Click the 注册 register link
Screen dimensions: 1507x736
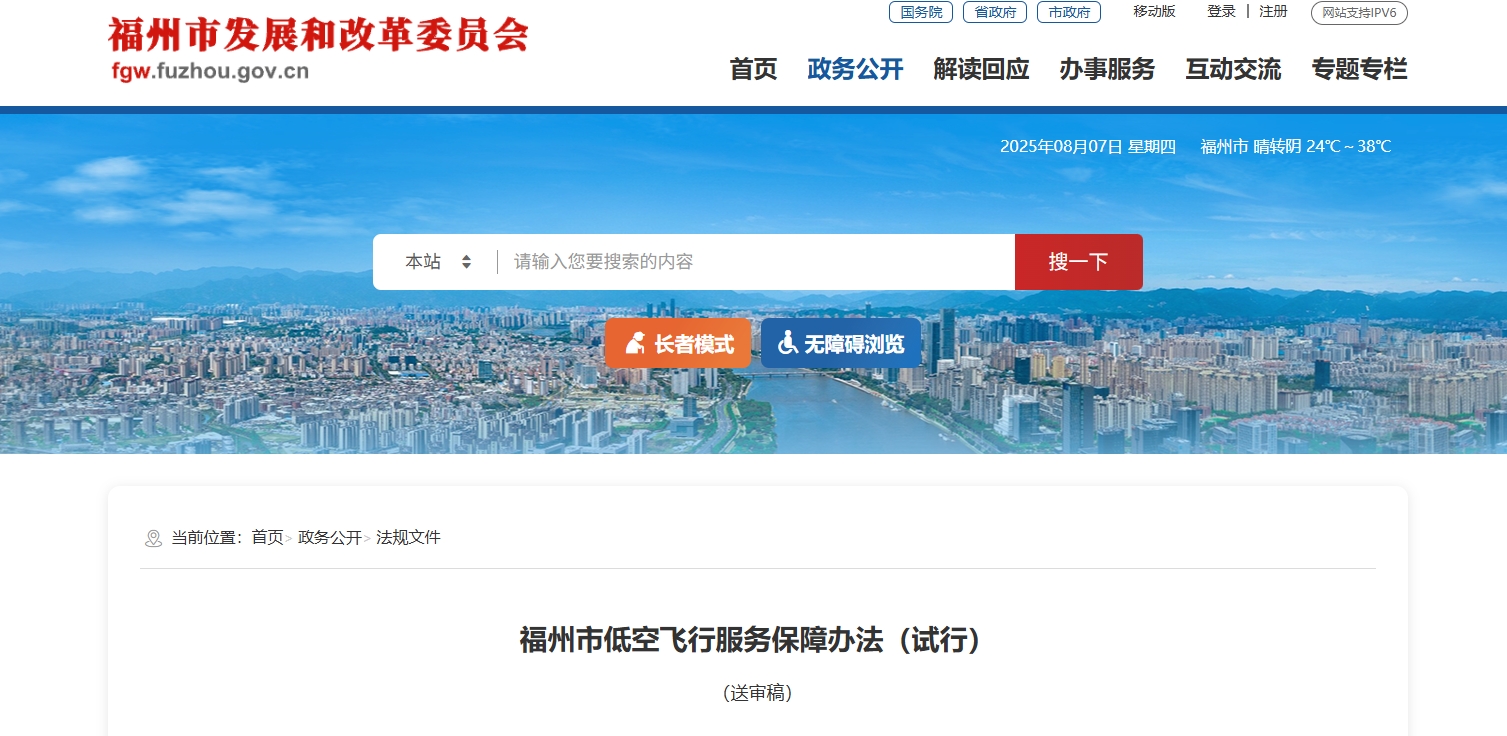(1273, 12)
